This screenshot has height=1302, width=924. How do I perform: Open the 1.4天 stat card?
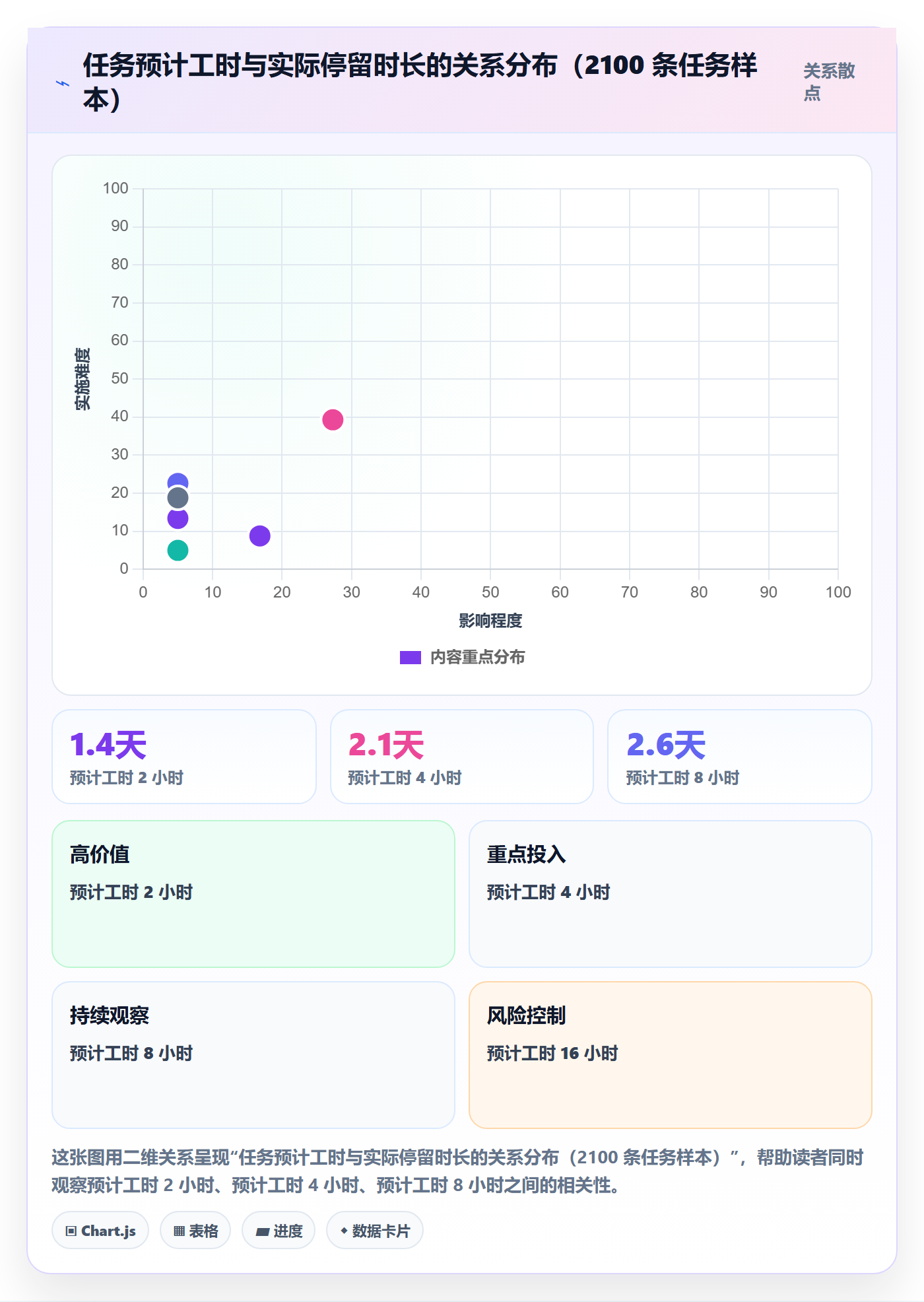pos(184,757)
